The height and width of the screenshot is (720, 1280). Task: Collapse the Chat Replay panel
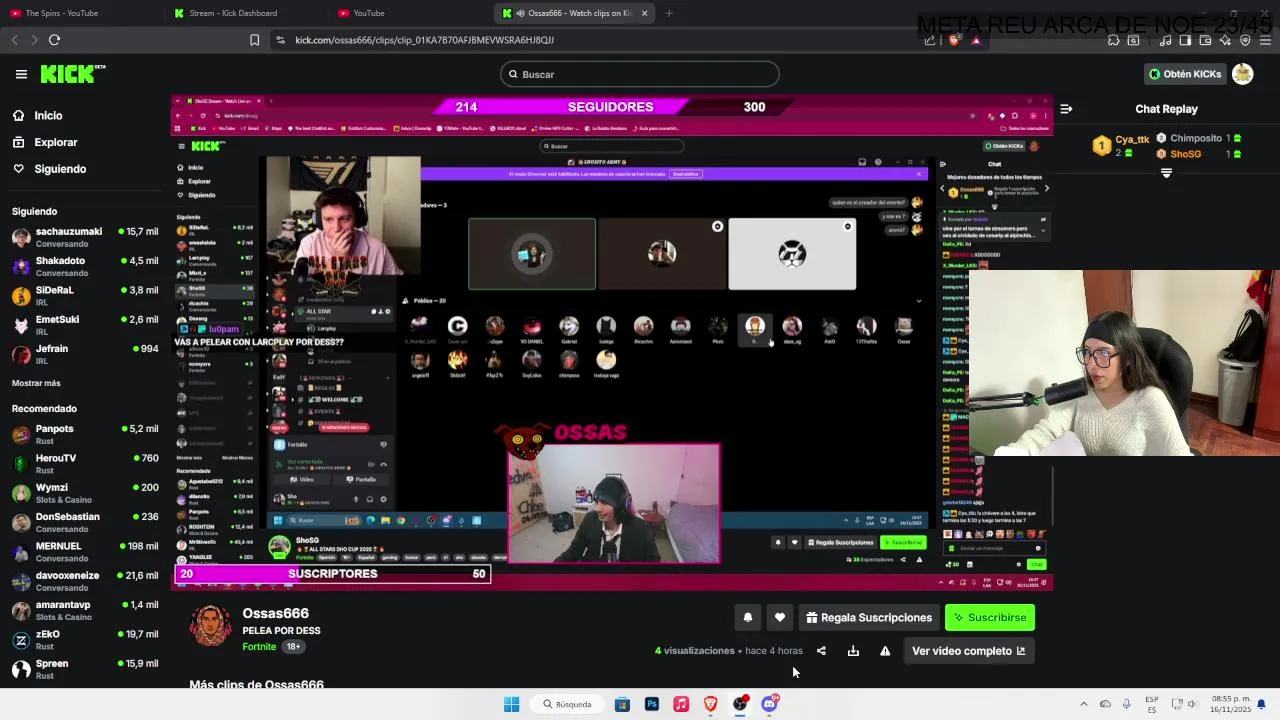(x=1066, y=109)
